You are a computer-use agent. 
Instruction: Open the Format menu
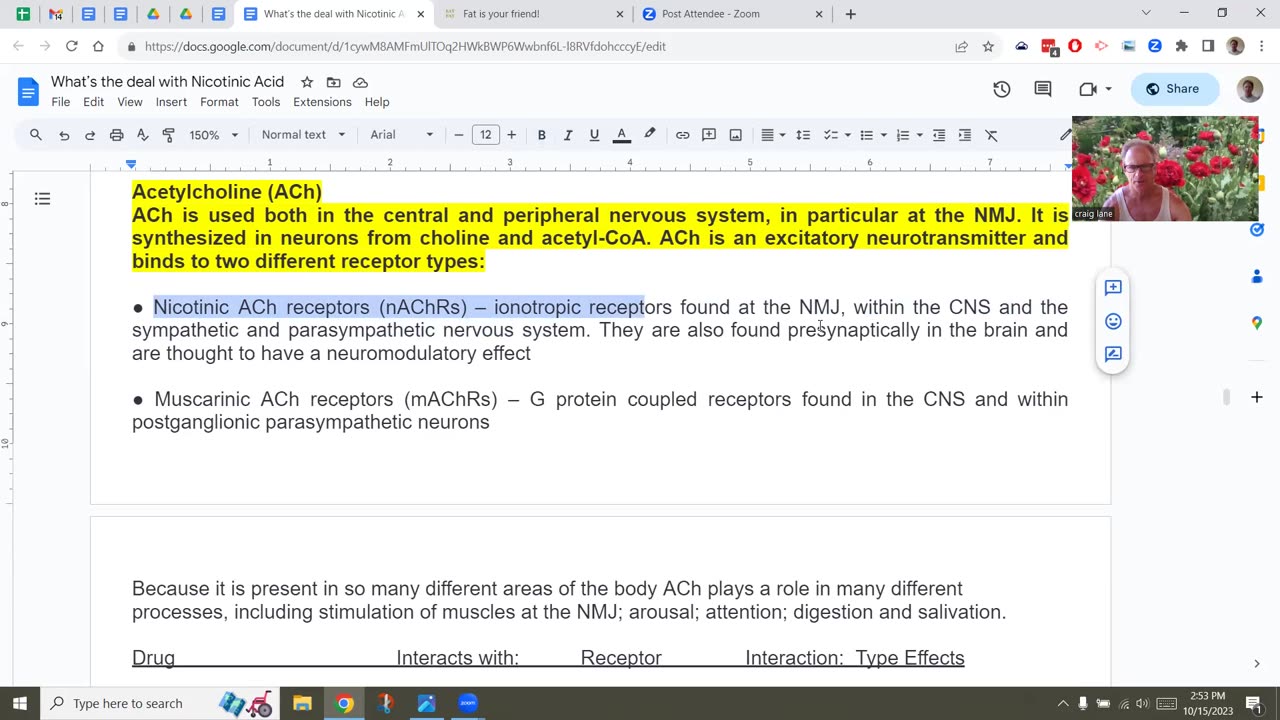(219, 102)
